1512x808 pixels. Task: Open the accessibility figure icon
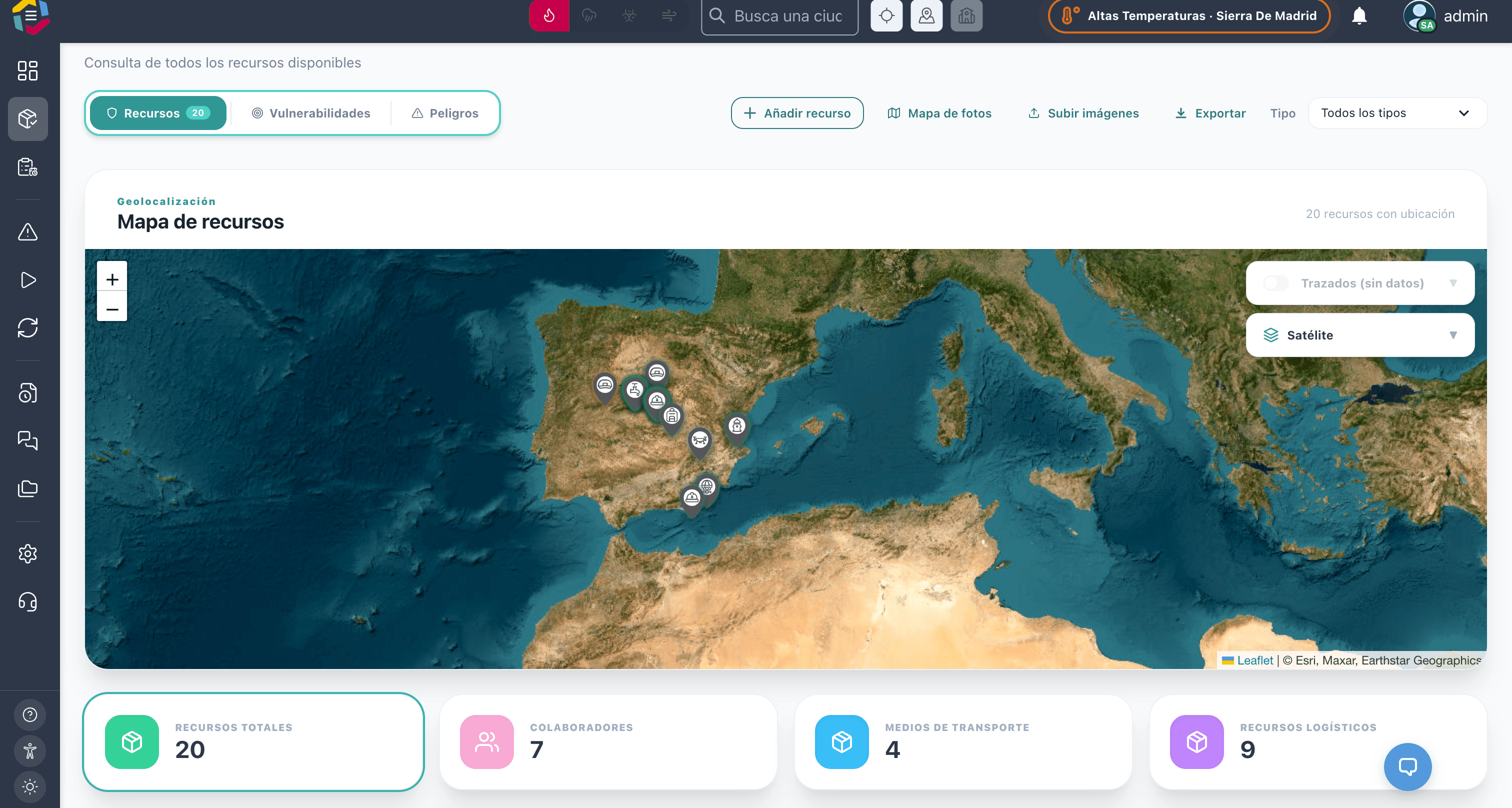[30, 750]
